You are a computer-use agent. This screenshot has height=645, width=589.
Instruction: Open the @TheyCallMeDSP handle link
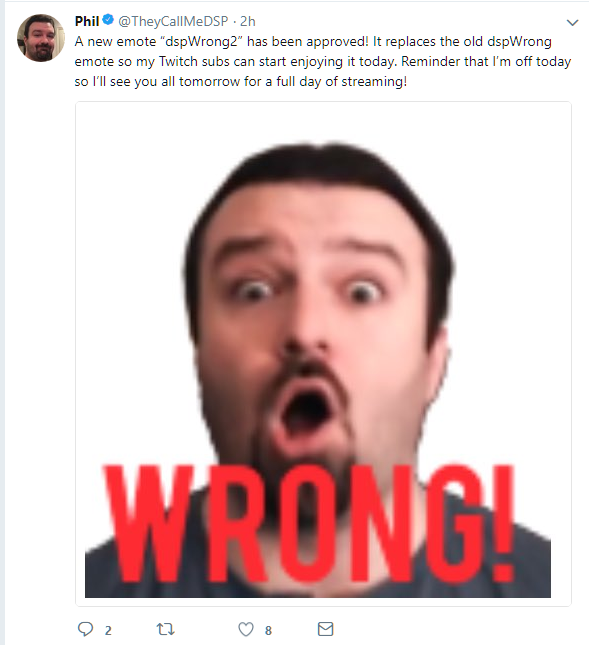coord(173,21)
